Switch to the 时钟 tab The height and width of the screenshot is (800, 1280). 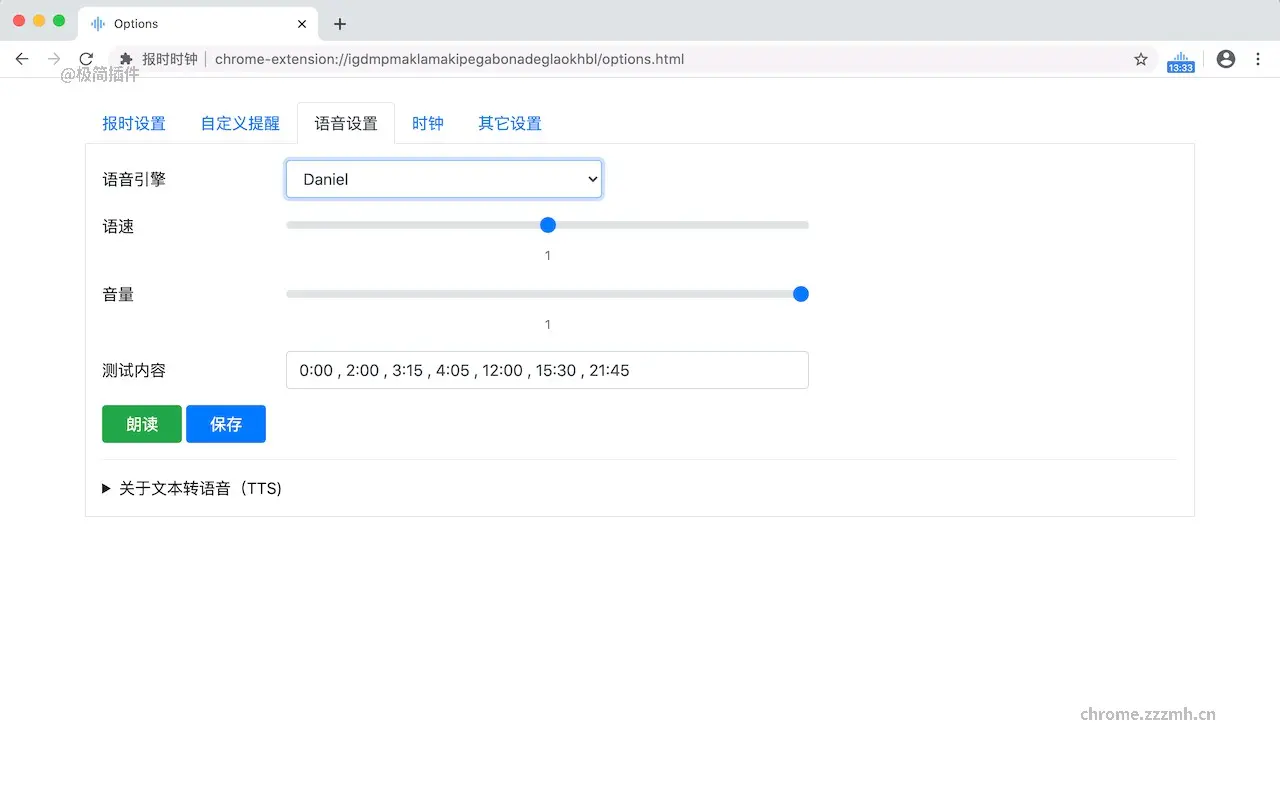(428, 122)
